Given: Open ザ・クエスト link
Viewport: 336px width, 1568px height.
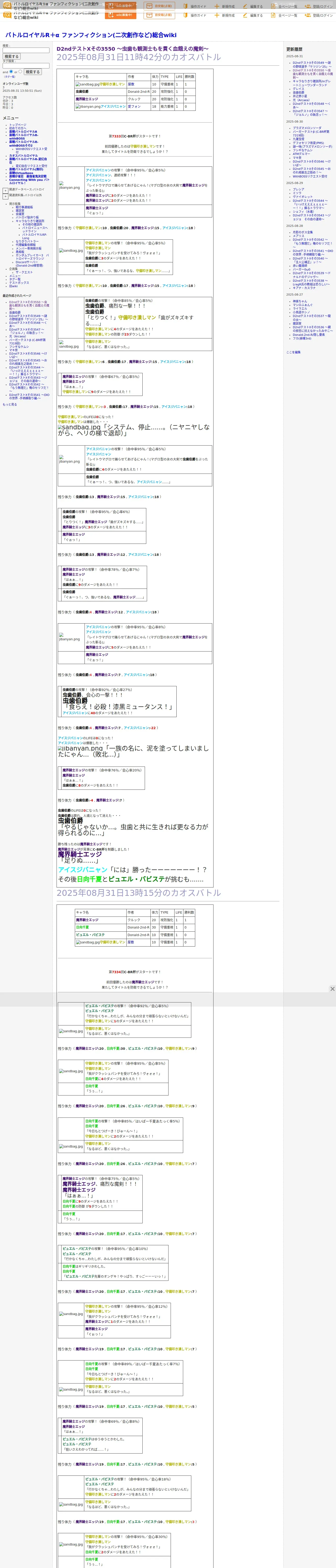Looking at the screenshot, I should [x=24, y=272].
